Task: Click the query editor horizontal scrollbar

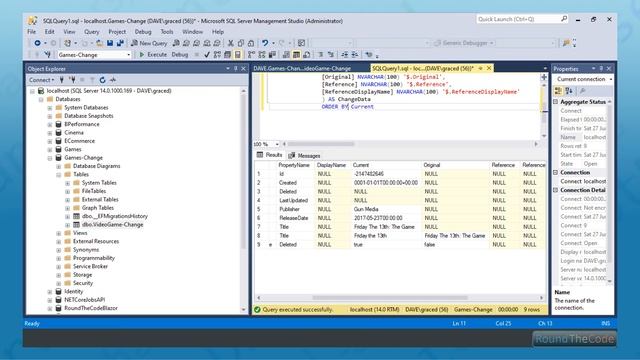Action: coord(321,144)
